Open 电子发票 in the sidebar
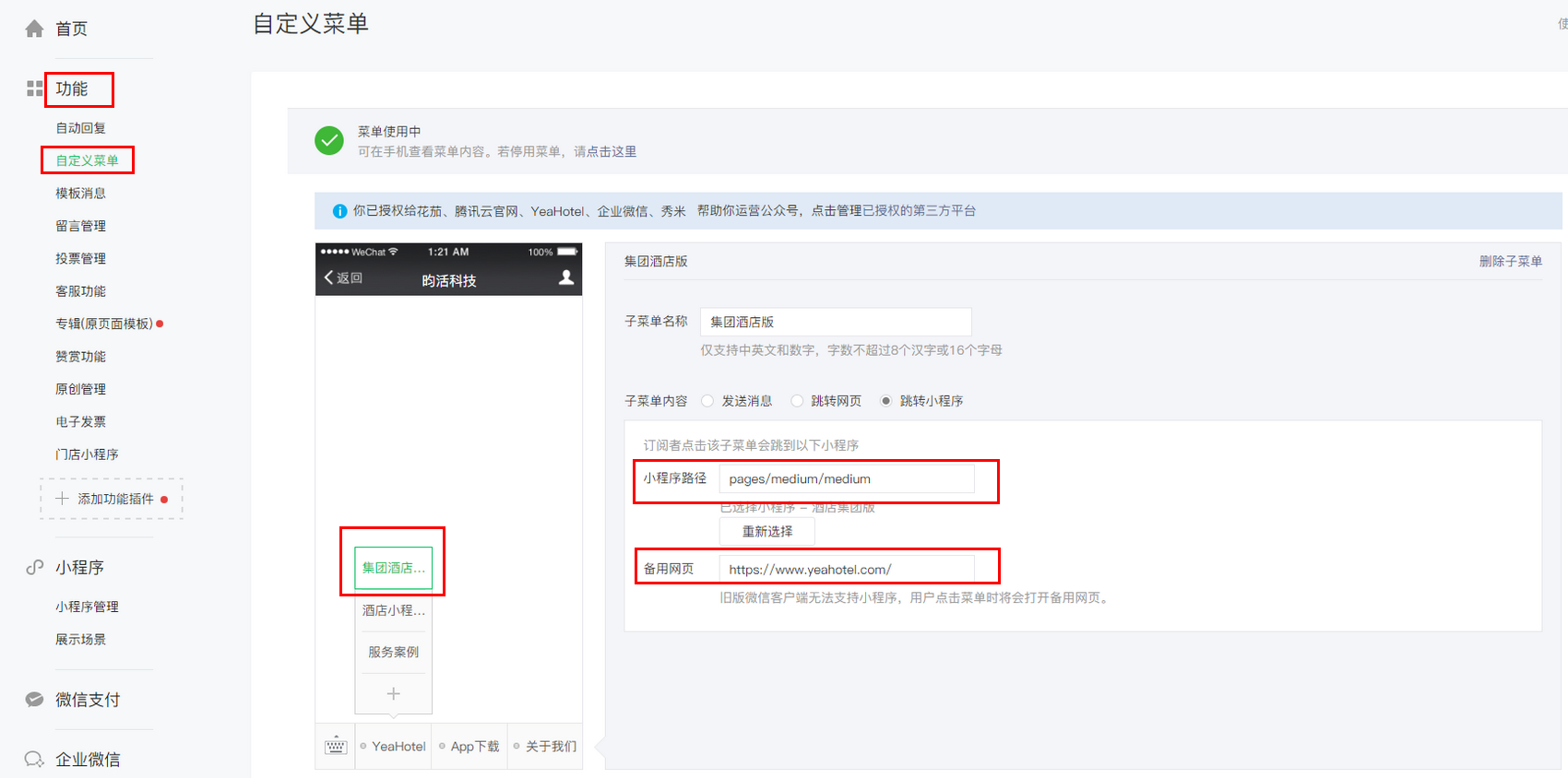 [x=80, y=422]
